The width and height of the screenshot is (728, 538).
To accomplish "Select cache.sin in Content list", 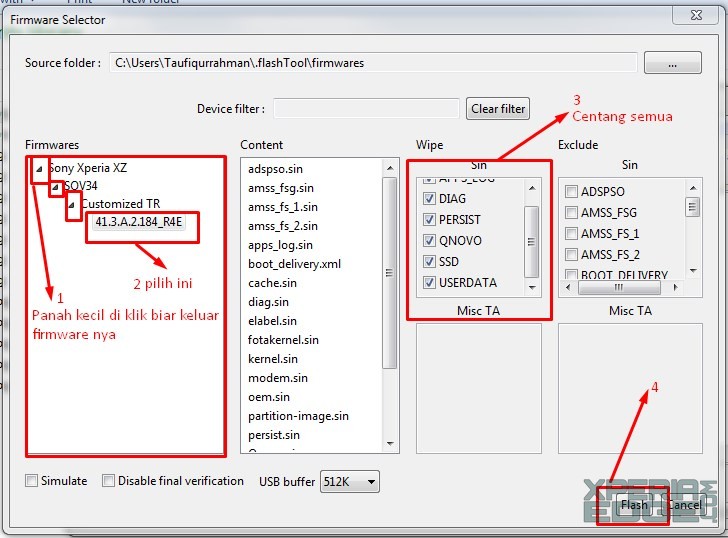I will 273,283.
